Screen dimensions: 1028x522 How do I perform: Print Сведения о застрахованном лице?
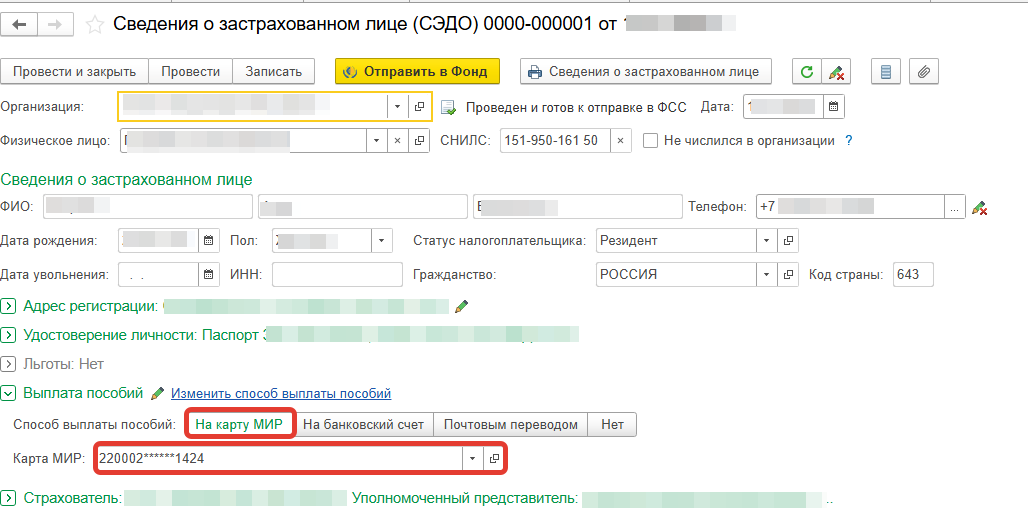[x=645, y=71]
